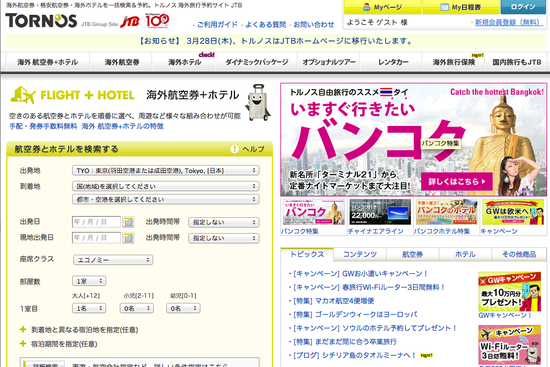Open GWお小遣いキャンペーン topic link
The width and height of the screenshot is (550, 367).
[360, 274]
